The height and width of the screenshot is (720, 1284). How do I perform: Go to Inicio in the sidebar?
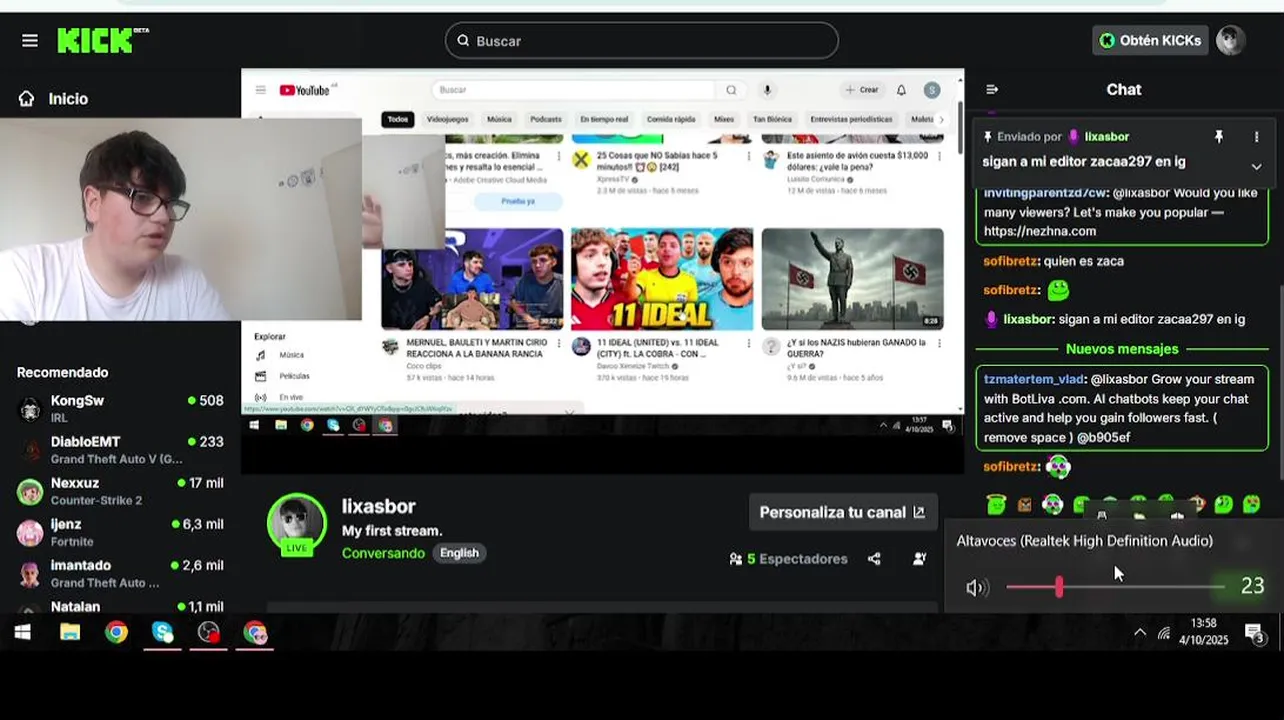point(54,98)
